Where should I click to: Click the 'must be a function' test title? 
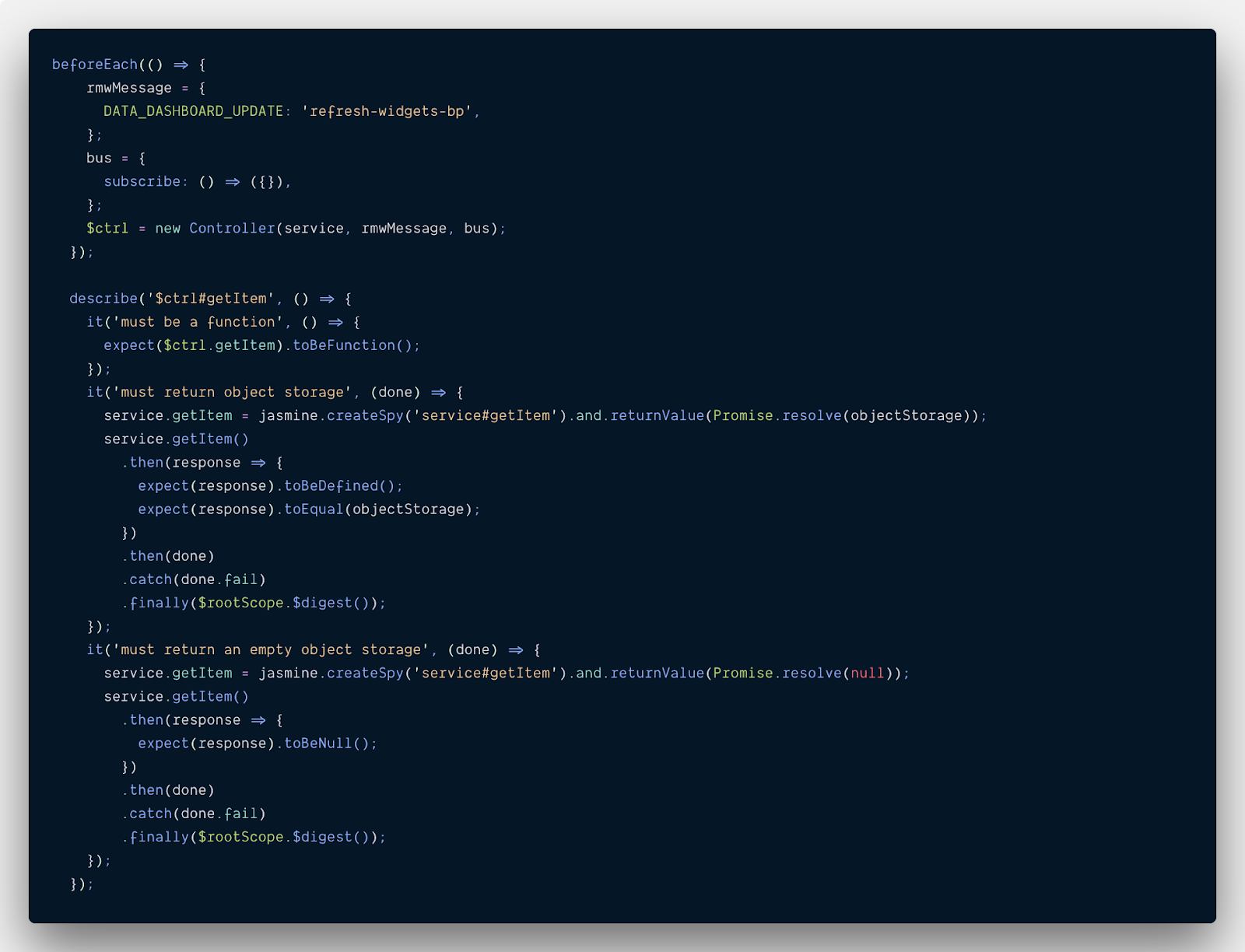[198, 322]
